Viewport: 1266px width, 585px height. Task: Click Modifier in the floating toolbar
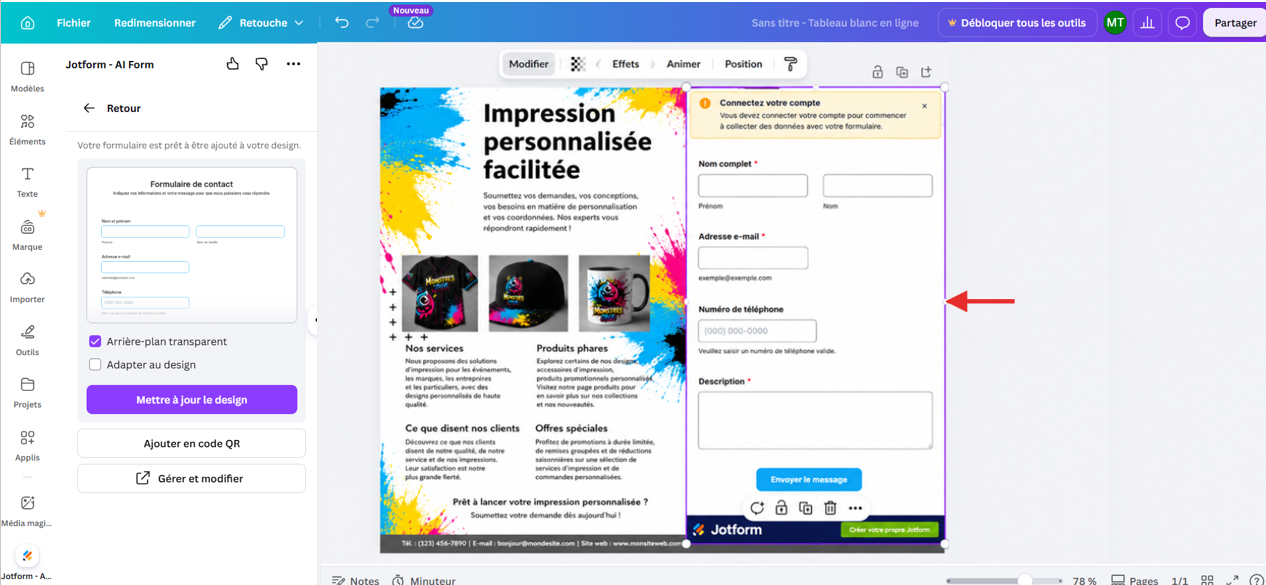tap(529, 64)
